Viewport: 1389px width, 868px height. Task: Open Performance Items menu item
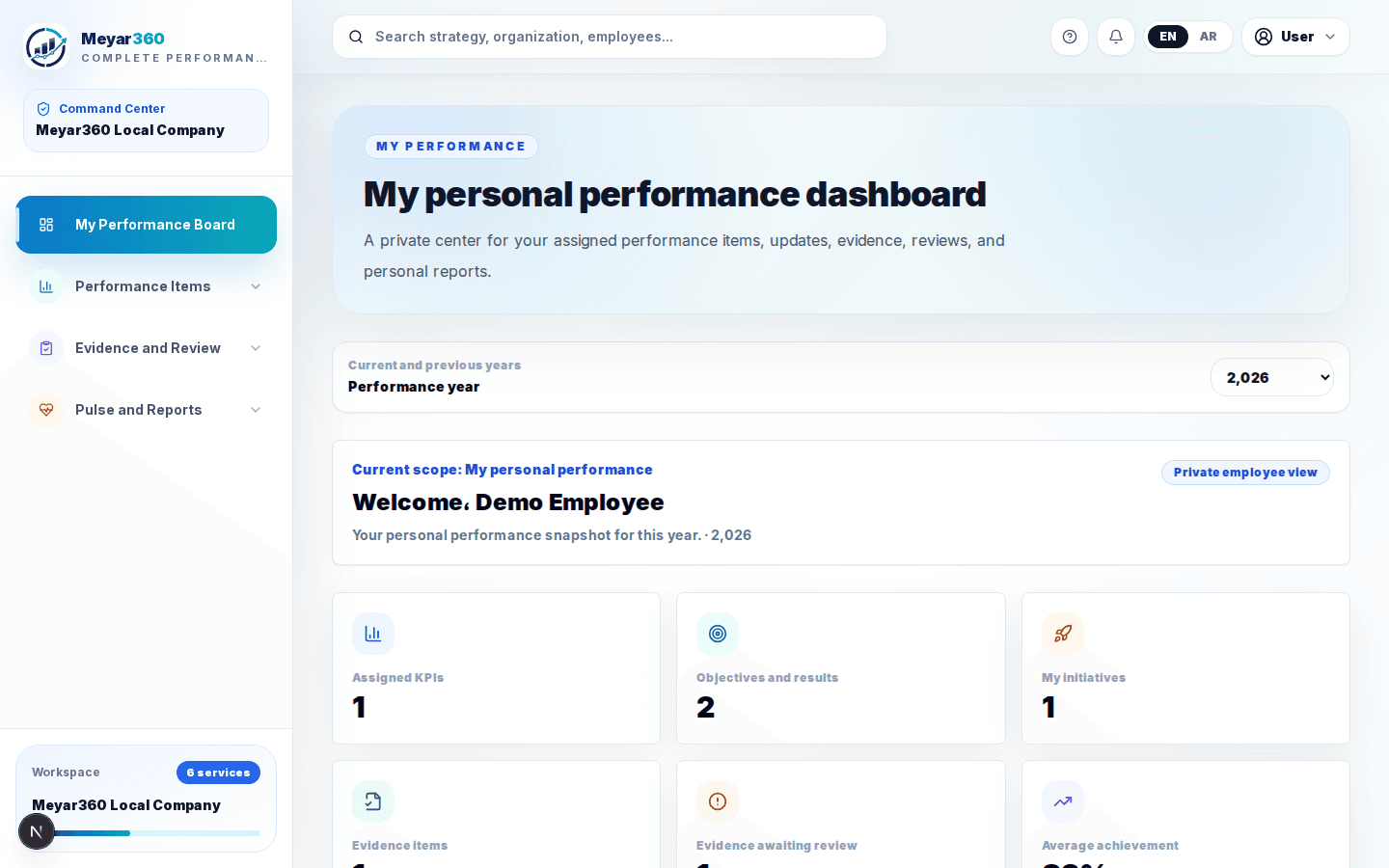pyautogui.click(x=147, y=286)
